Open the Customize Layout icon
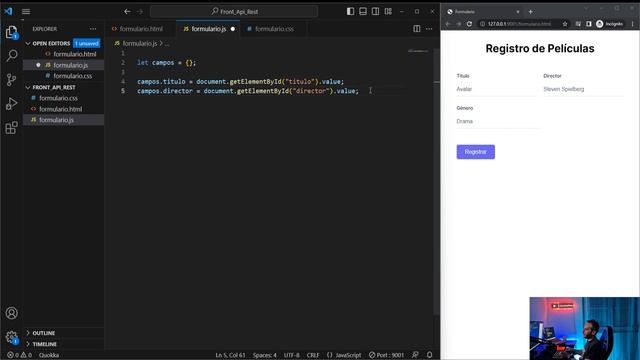This screenshot has height=360, width=640. click(388, 11)
